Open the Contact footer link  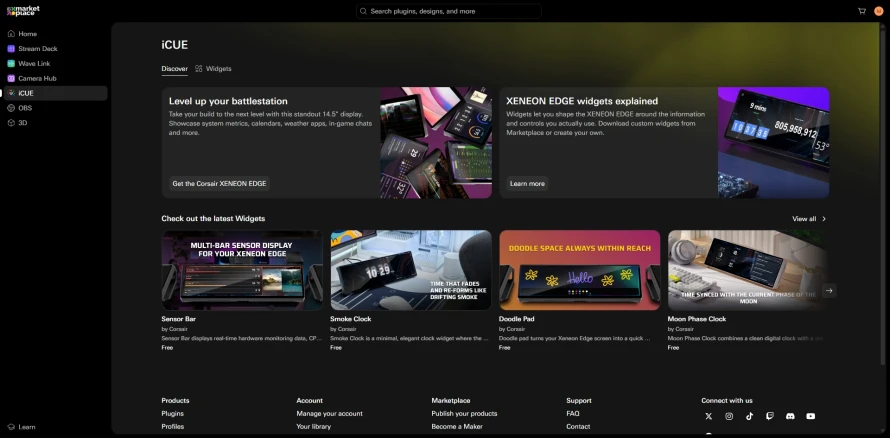(578, 426)
